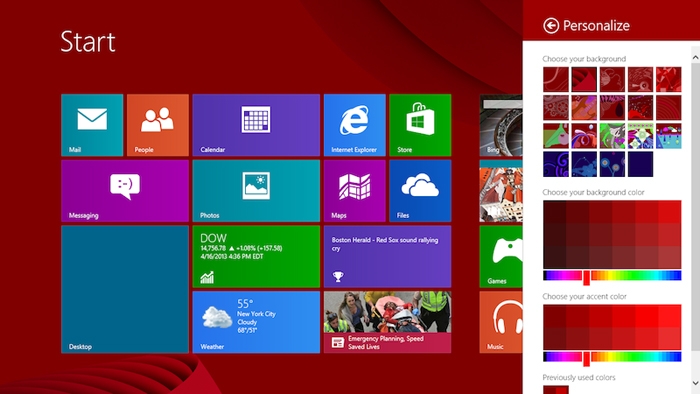Launch the Games tile
The image size is (700, 394).
click(x=501, y=256)
